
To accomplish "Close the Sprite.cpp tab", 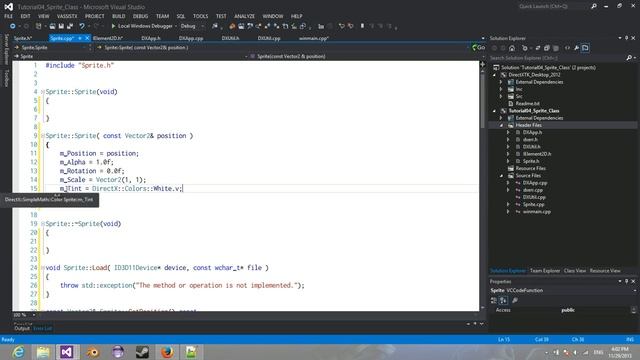I will [x=87, y=38].
